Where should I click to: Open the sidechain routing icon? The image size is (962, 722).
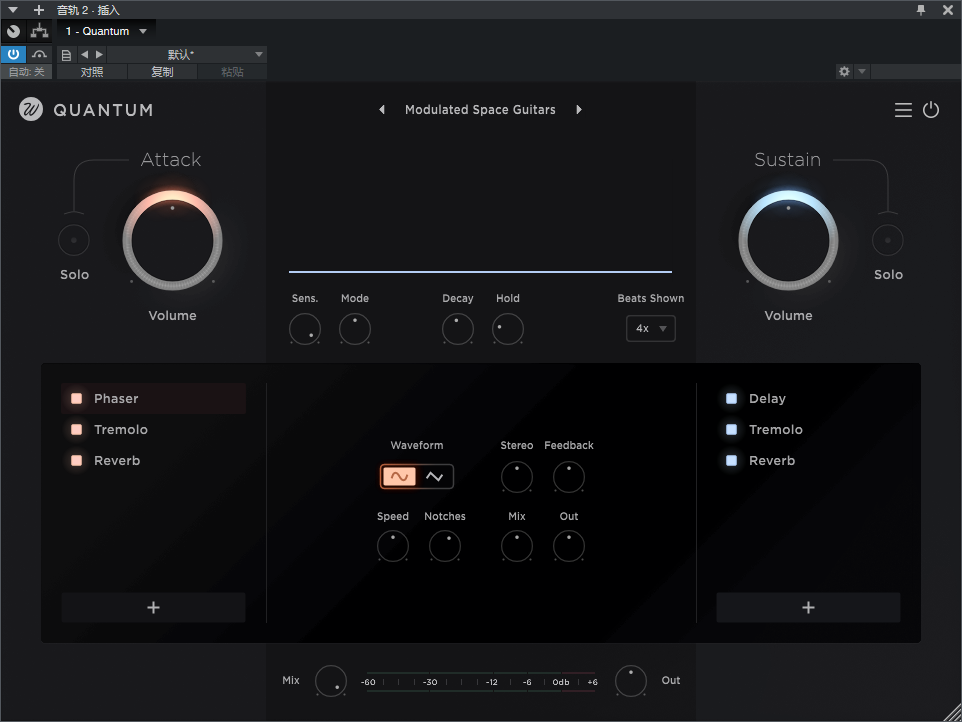click(x=39, y=31)
